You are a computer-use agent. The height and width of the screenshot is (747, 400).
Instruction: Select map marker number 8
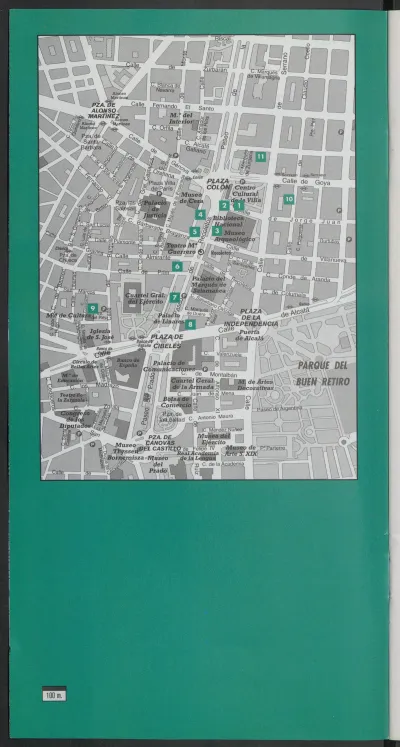[x=190, y=324]
